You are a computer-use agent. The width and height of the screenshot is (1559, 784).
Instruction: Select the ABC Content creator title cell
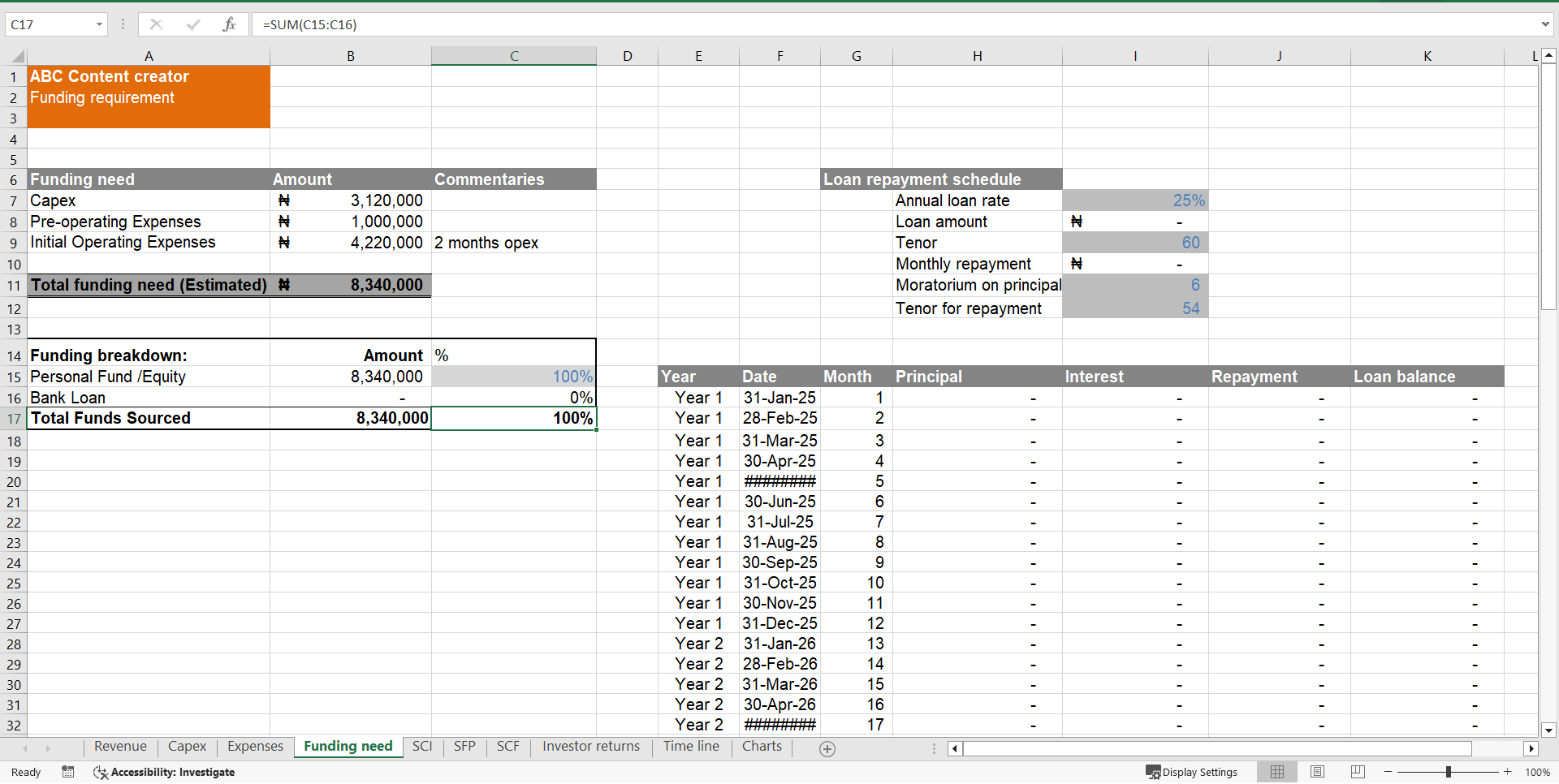(149, 76)
